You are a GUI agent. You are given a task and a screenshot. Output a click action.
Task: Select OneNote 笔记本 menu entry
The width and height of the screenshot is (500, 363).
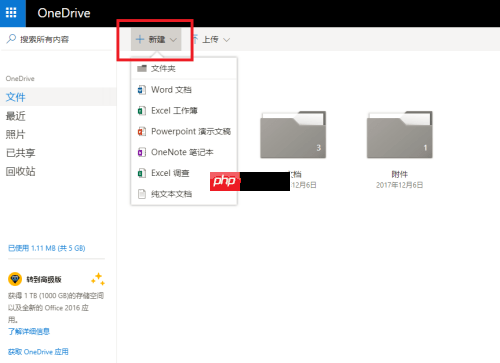click(184, 152)
